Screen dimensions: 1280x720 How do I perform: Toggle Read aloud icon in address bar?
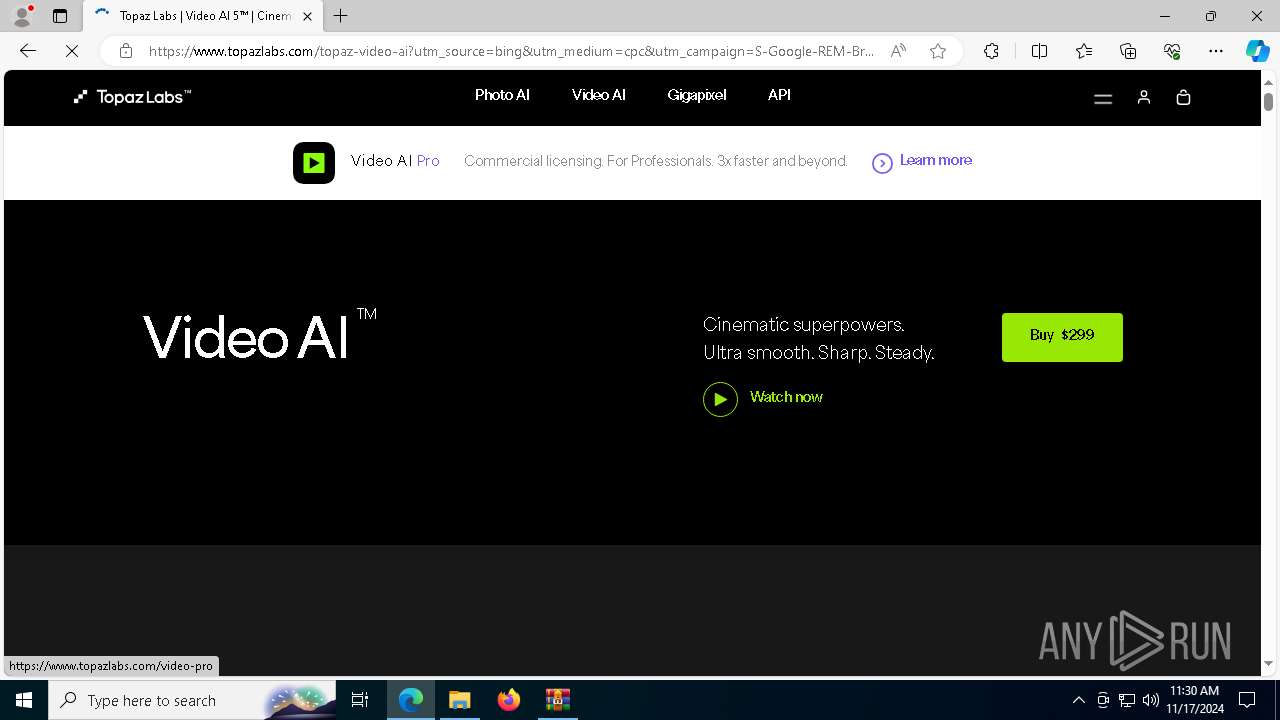tap(898, 51)
